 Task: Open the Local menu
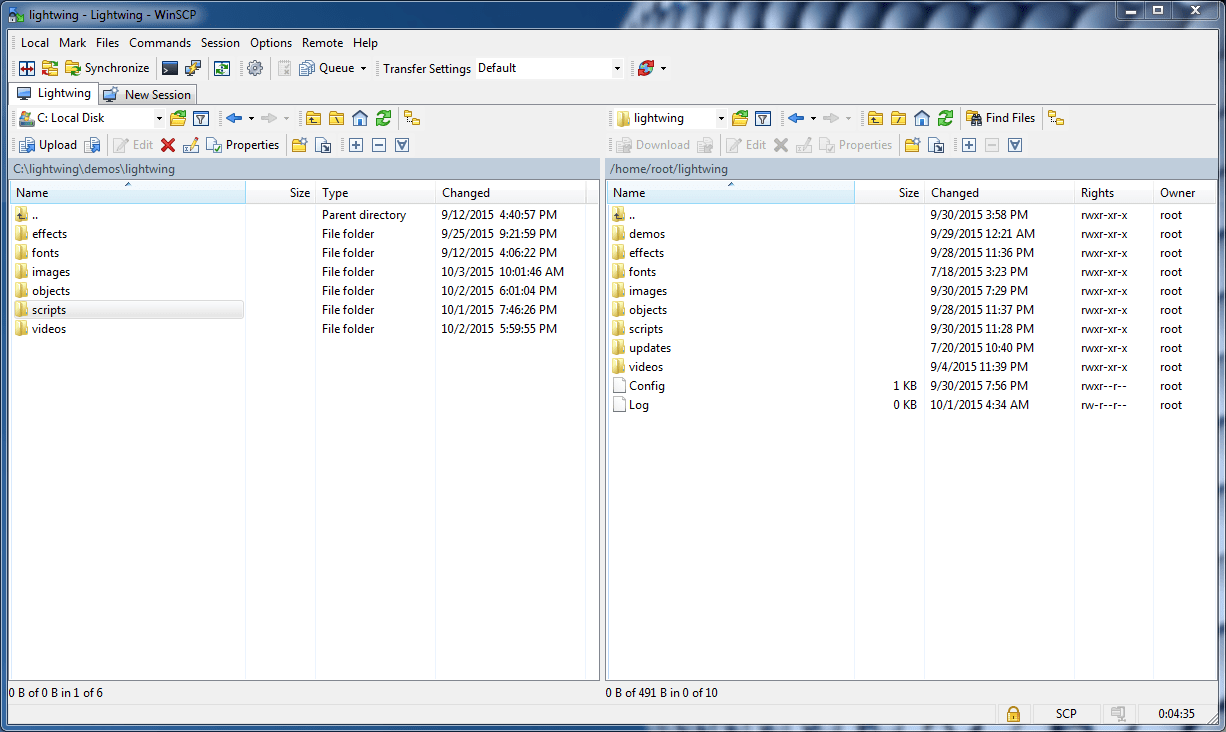point(35,43)
